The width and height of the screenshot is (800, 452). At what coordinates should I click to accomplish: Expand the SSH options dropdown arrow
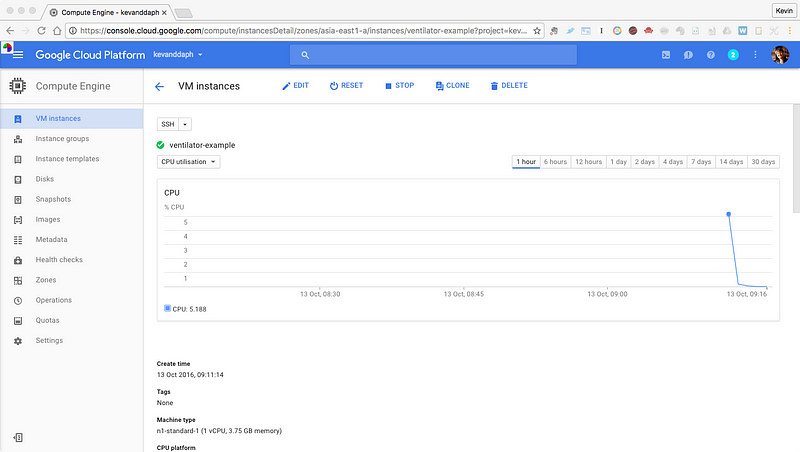click(185, 124)
